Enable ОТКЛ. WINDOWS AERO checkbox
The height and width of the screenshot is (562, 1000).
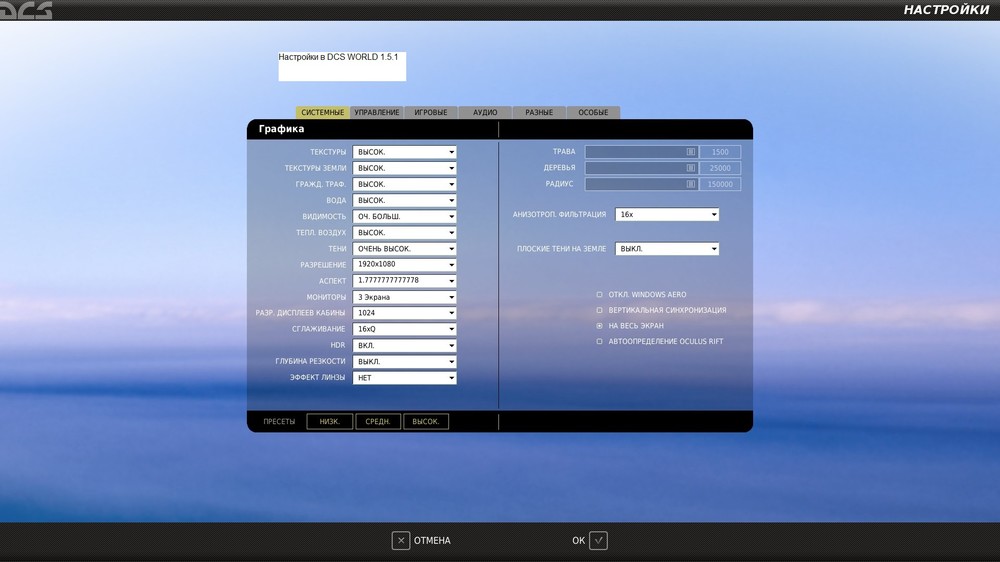pos(599,295)
